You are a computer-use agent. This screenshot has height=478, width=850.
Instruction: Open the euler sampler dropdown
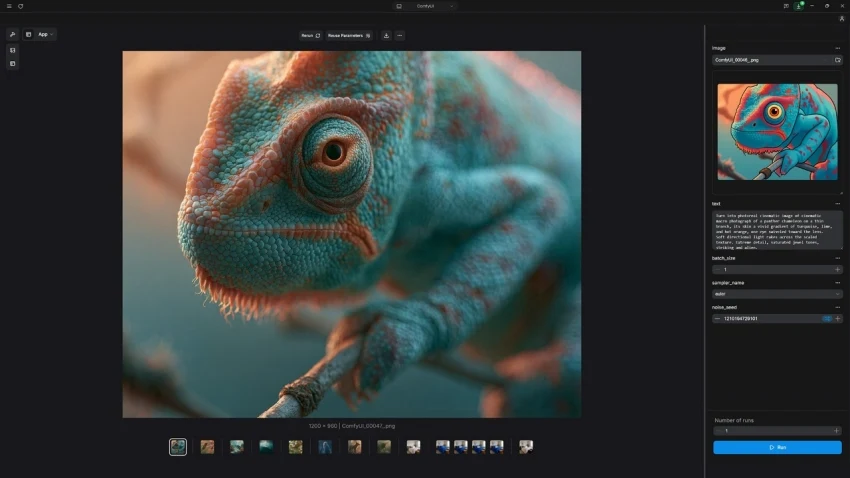pyautogui.click(x=777, y=294)
